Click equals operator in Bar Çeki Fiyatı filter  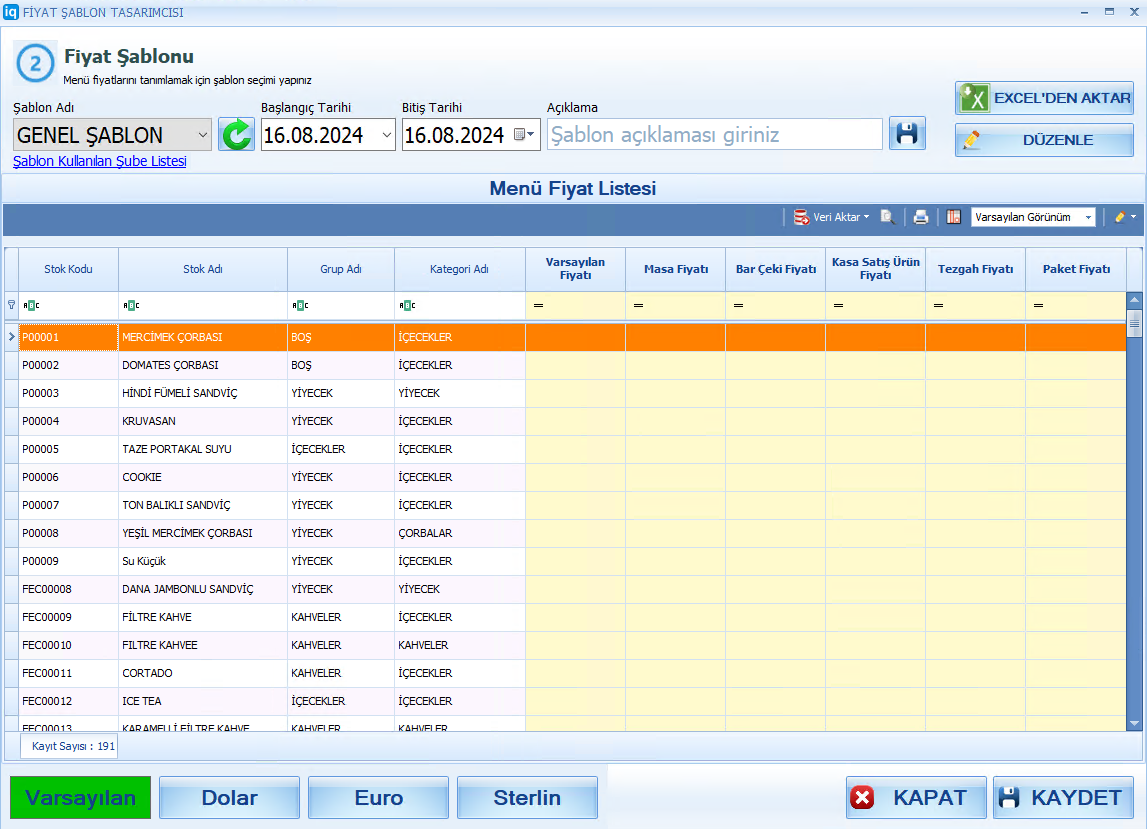click(x=739, y=306)
